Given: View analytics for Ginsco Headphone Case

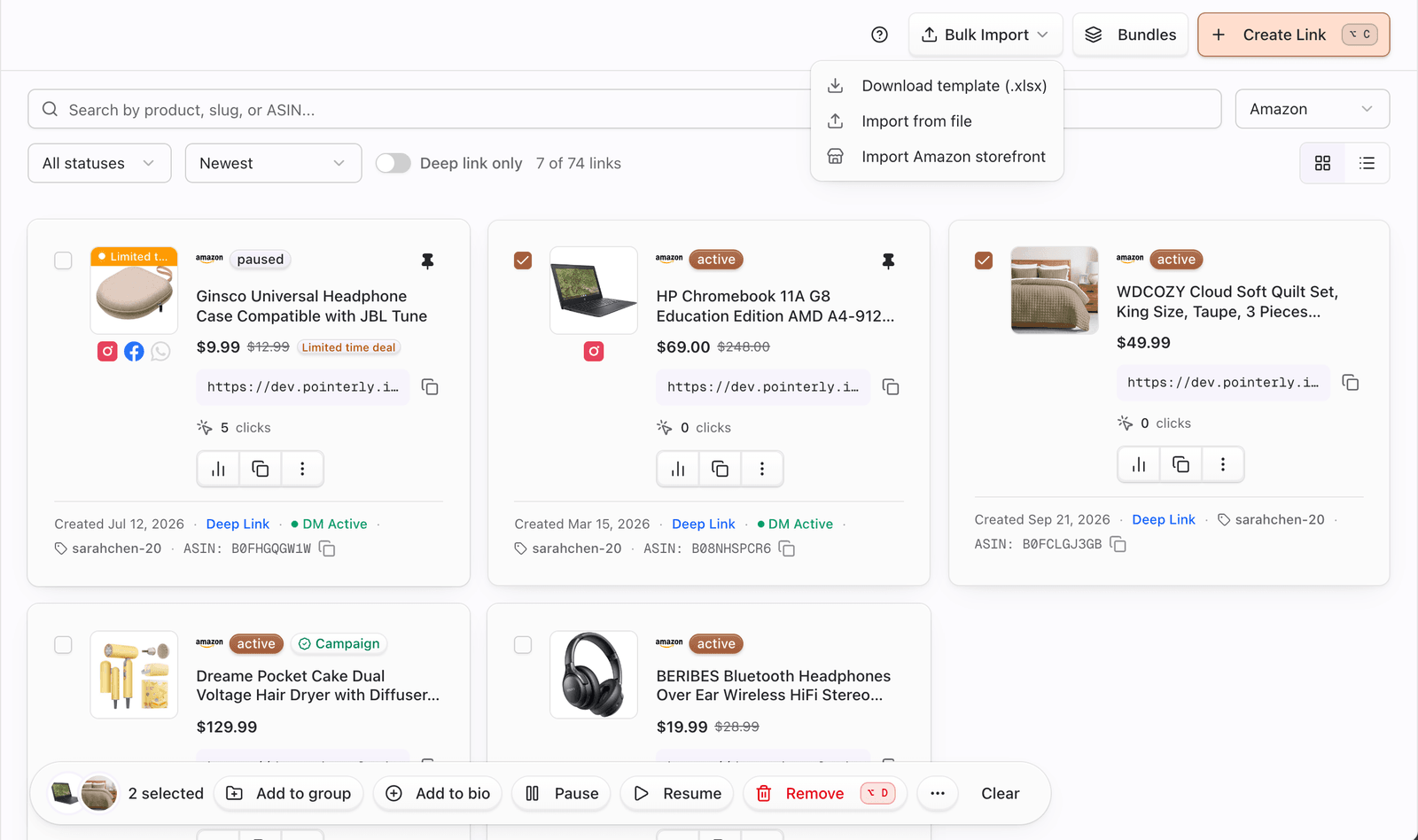Looking at the screenshot, I should coord(218,469).
